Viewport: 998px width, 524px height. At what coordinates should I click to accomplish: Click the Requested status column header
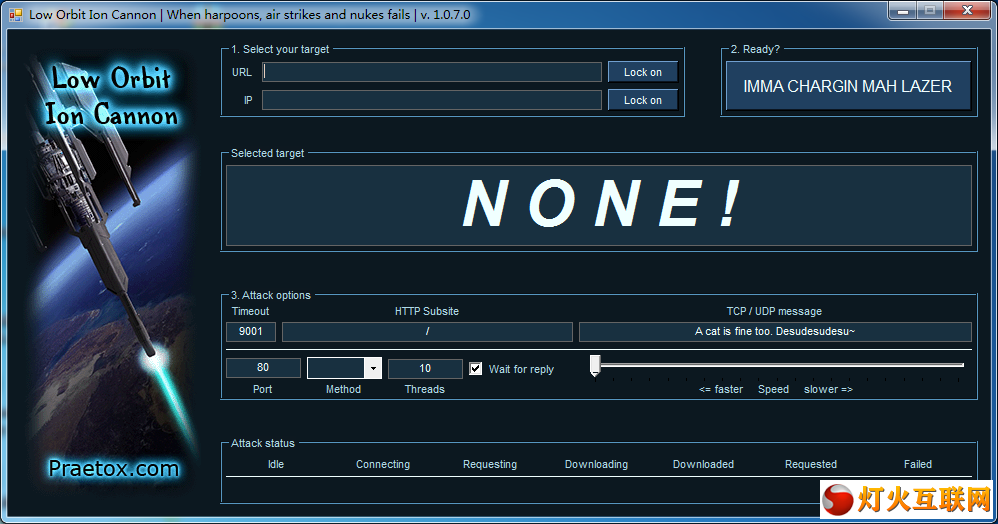[810, 464]
